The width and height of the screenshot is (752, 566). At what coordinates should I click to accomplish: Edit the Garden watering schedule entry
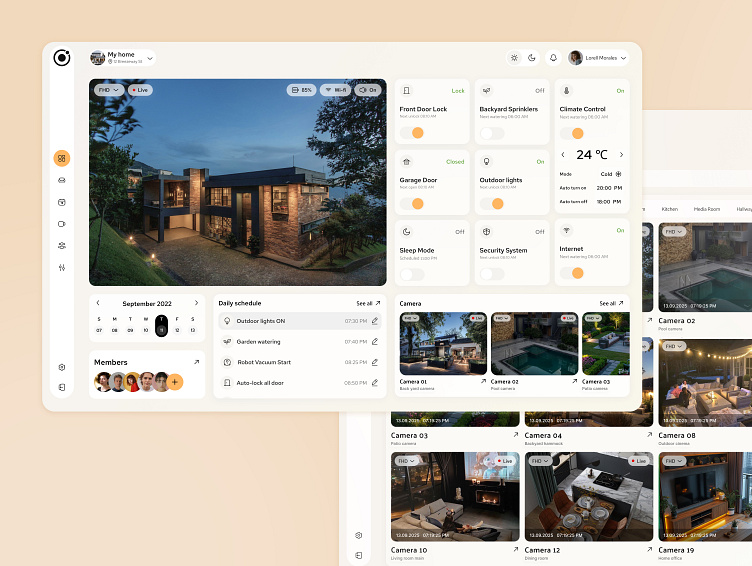pyautogui.click(x=375, y=342)
